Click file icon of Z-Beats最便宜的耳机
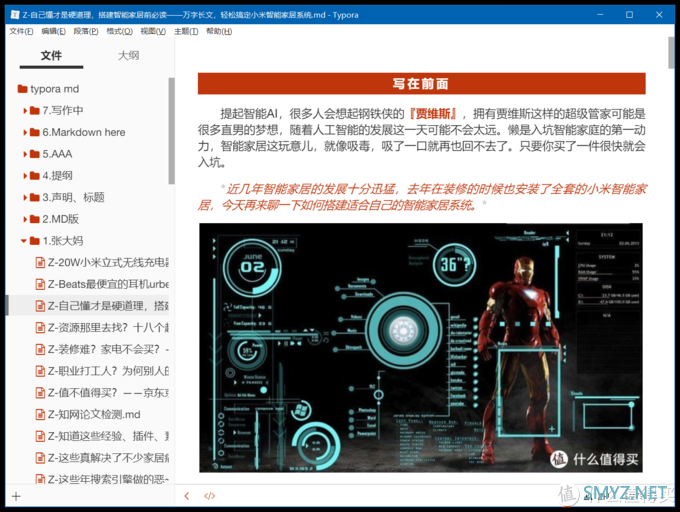 (40, 284)
